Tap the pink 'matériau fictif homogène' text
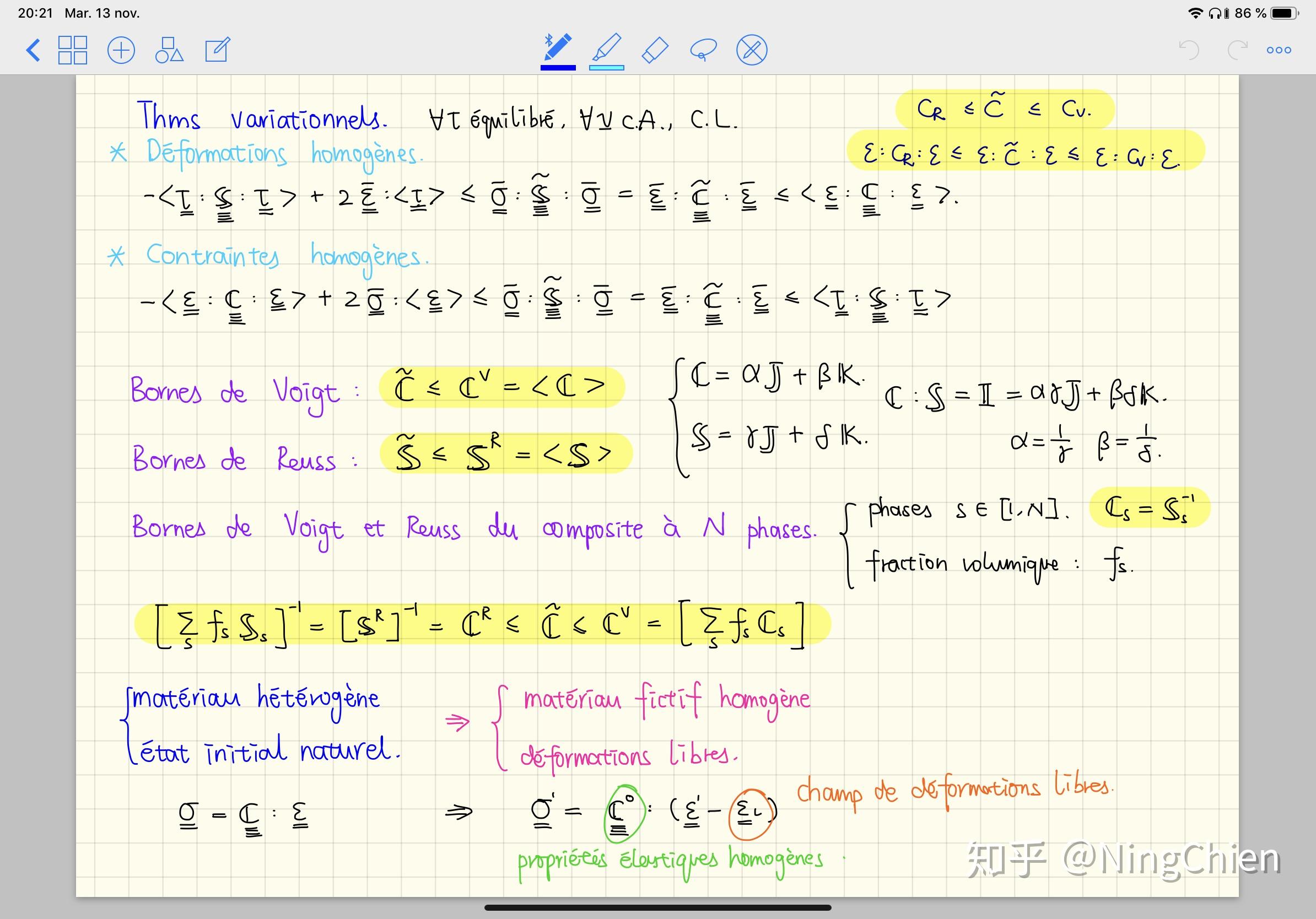This screenshot has width=1316, height=919. (x=667, y=701)
